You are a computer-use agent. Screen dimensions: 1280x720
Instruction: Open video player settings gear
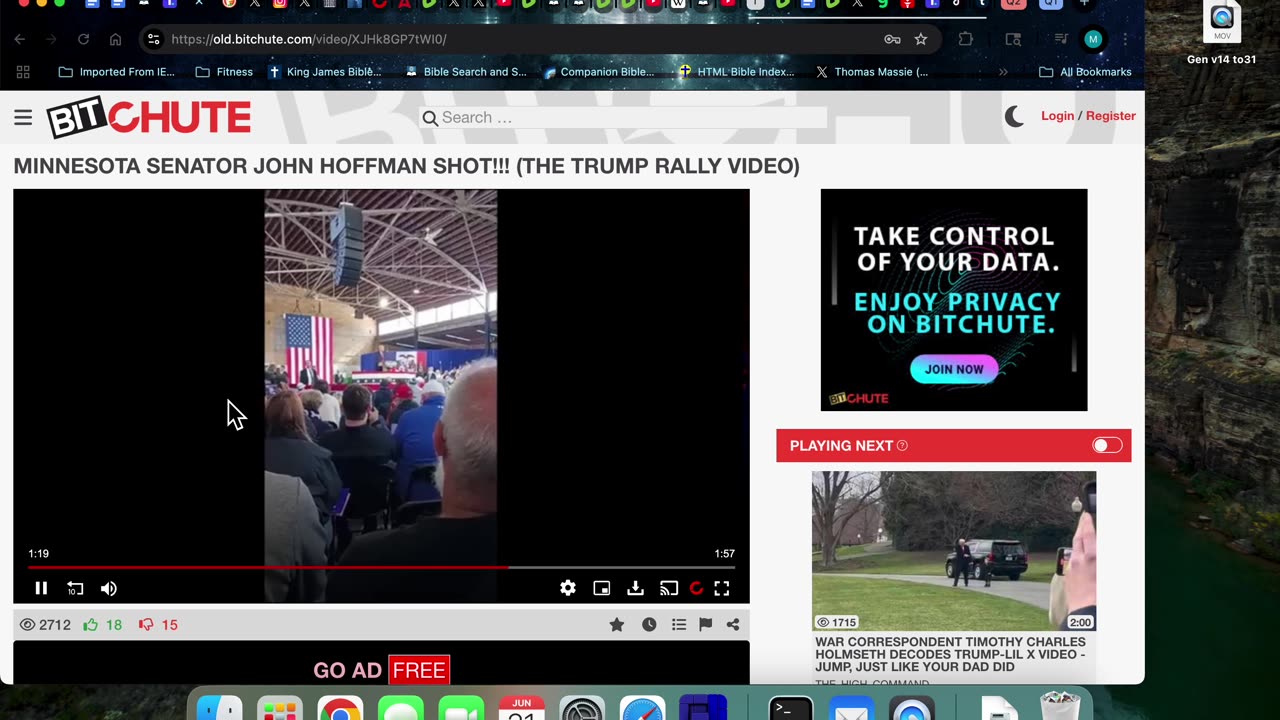click(568, 588)
